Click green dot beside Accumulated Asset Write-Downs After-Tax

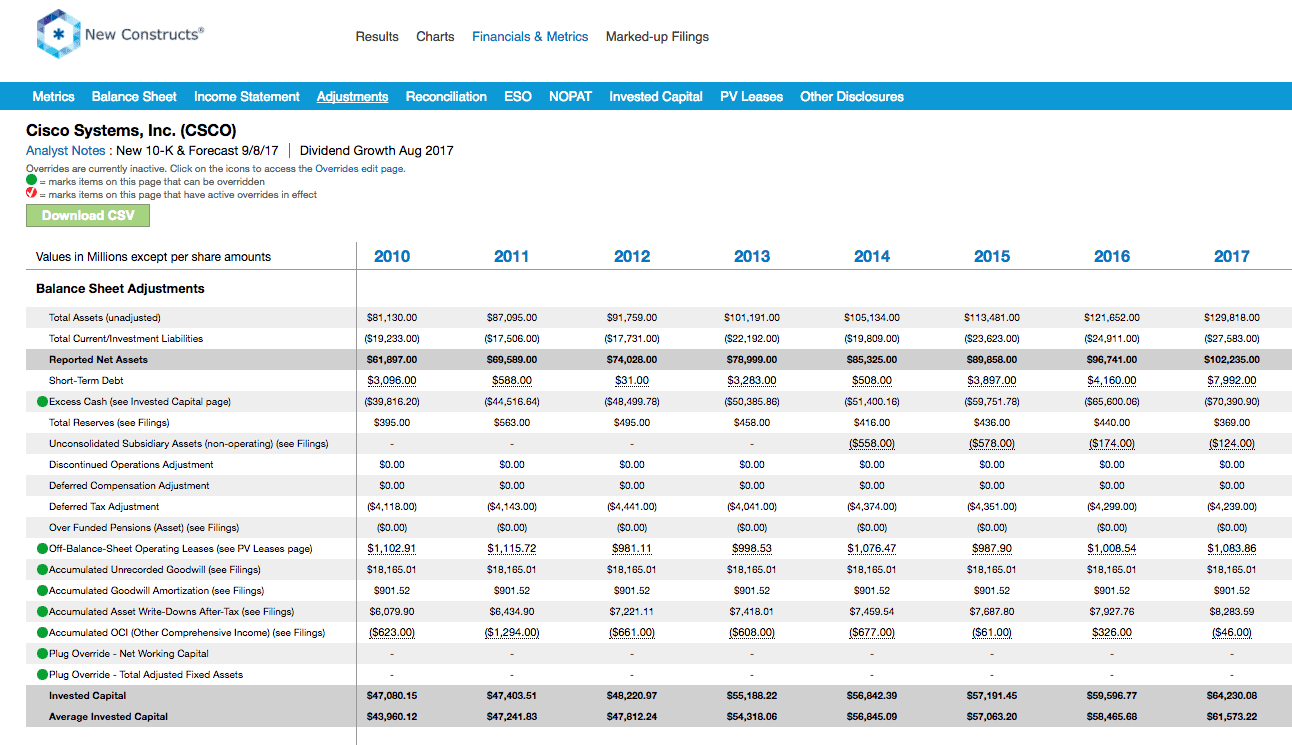tap(42, 612)
